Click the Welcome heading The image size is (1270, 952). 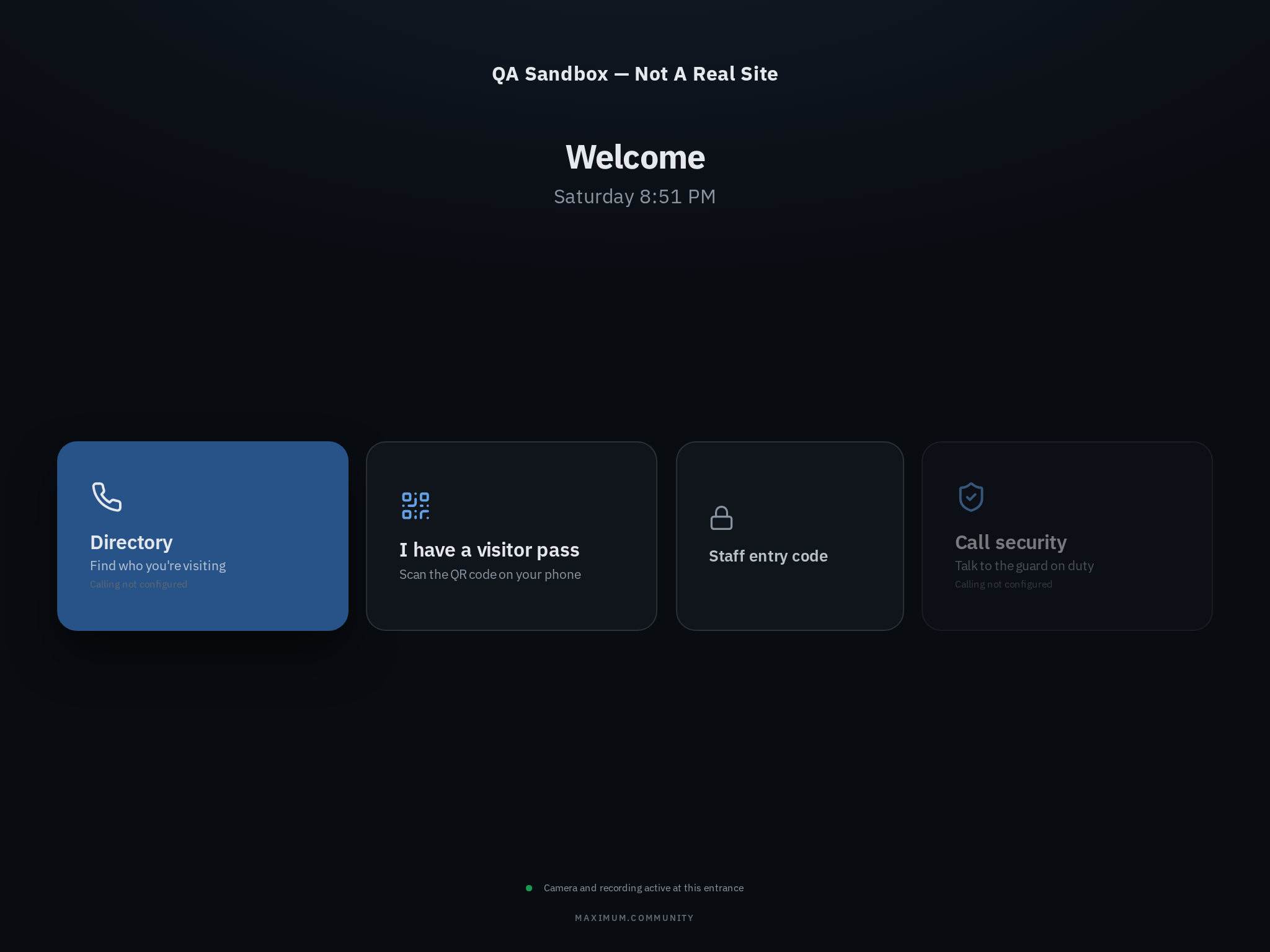[x=635, y=157]
